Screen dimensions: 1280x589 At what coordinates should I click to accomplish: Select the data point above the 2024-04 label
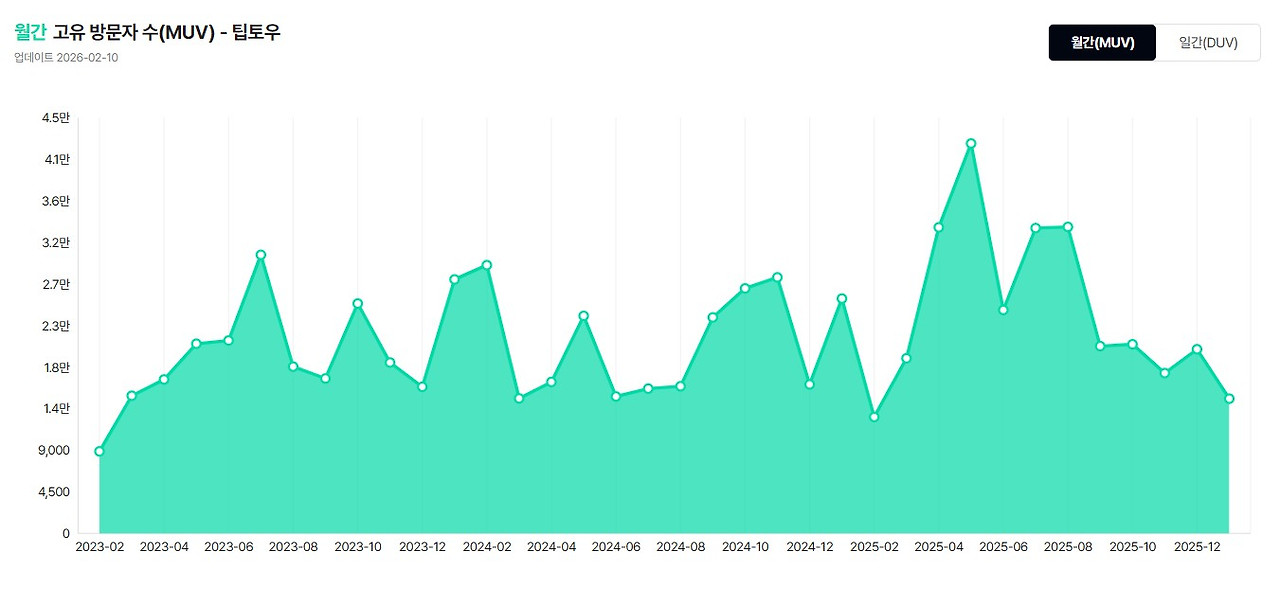551,382
